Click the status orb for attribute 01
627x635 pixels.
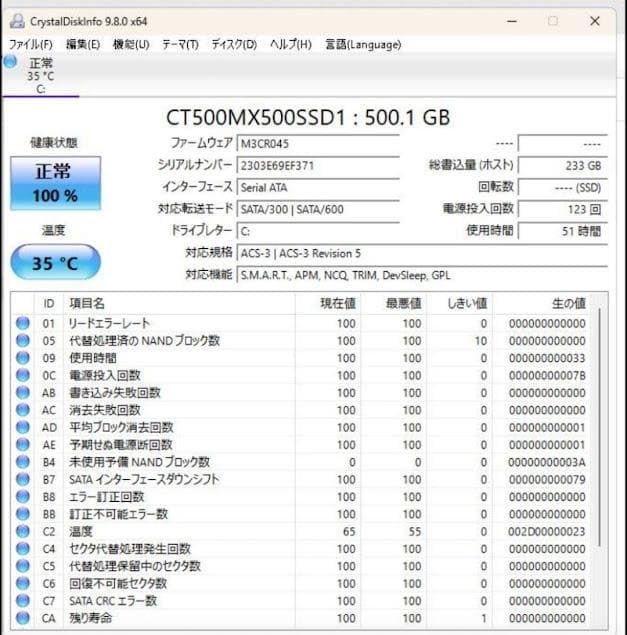point(23,323)
